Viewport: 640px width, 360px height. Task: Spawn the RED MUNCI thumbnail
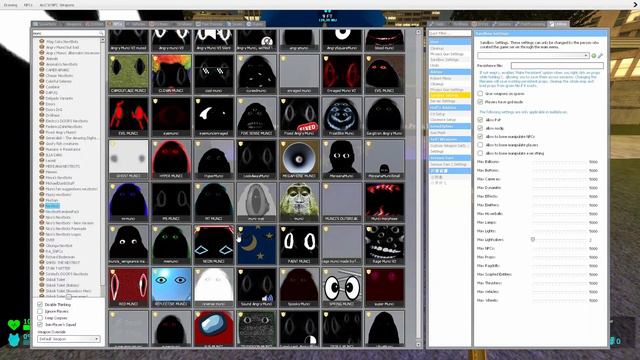(129, 288)
